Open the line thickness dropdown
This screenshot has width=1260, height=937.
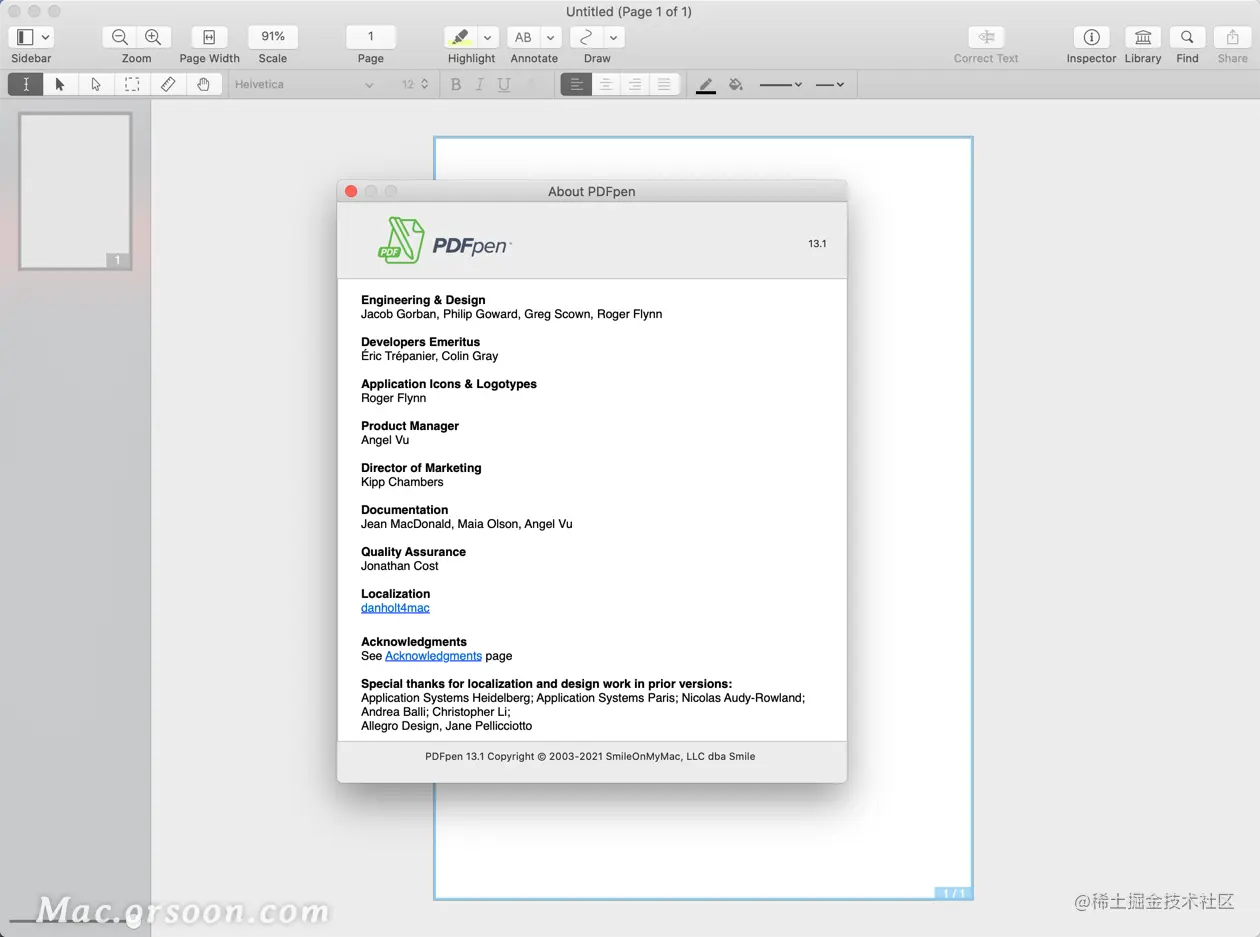pyautogui.click(x=781, y=85)
